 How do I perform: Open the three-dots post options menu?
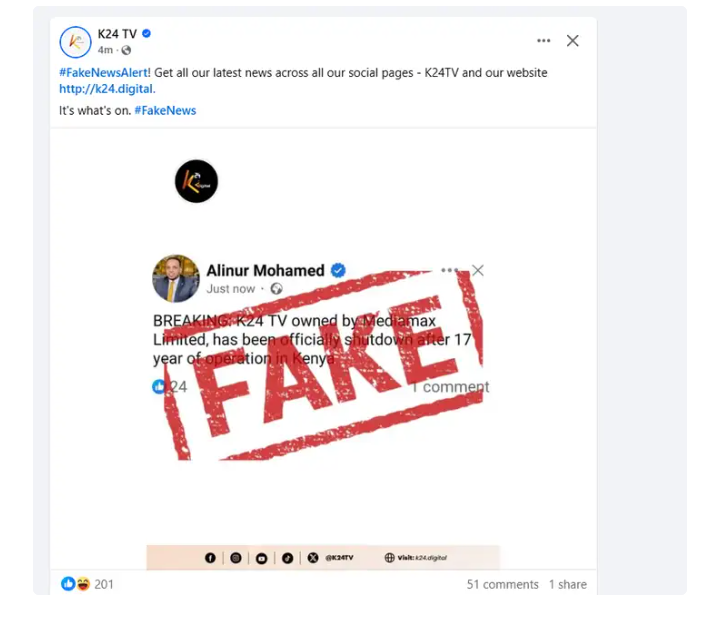click(543, 41)
